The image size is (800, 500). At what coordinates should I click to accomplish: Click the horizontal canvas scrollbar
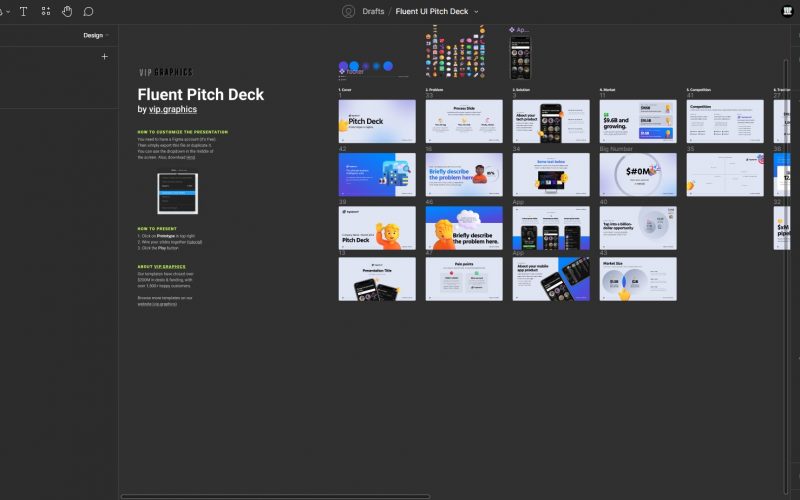(276, 496)
